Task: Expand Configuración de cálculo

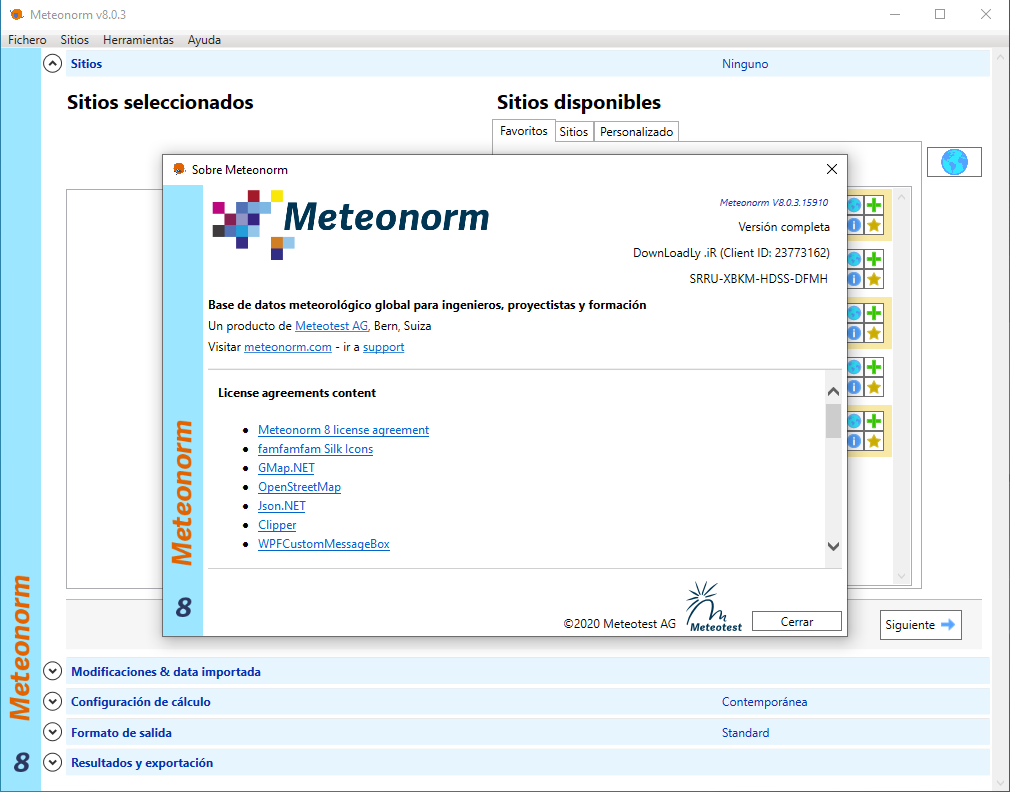Action: tap(52, 701)
